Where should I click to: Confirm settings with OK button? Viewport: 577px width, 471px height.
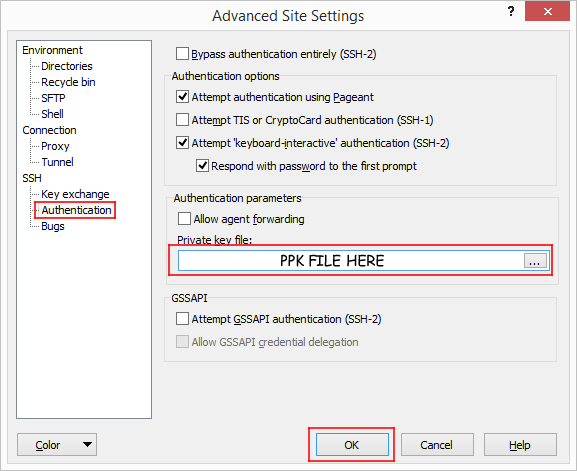tap(352, 445)
